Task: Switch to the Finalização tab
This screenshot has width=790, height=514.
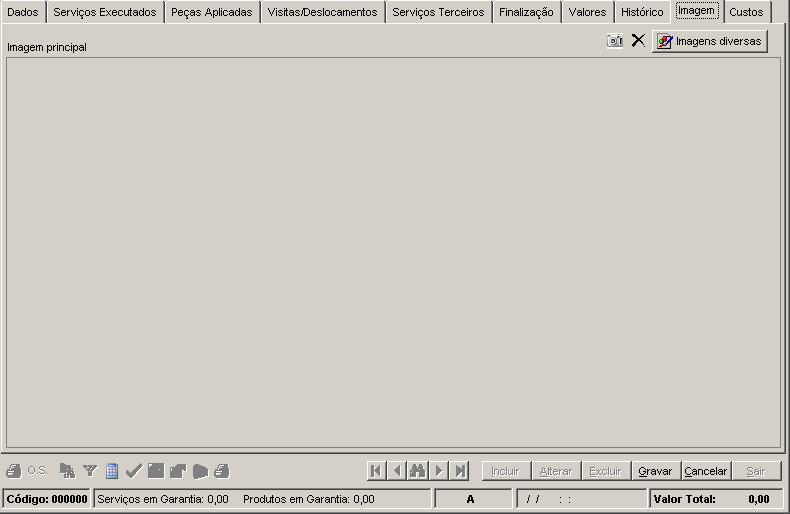Action: (526, 12)
